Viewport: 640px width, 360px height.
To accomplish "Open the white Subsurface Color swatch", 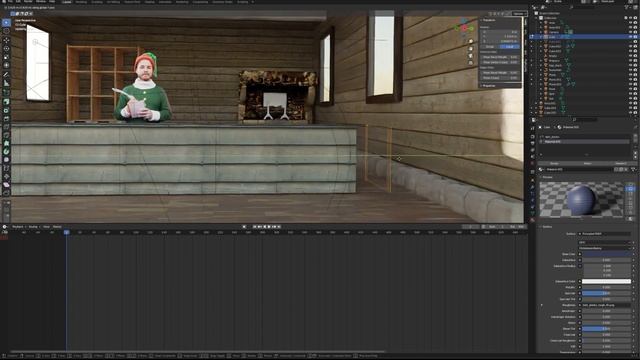I will coord(607,281).
